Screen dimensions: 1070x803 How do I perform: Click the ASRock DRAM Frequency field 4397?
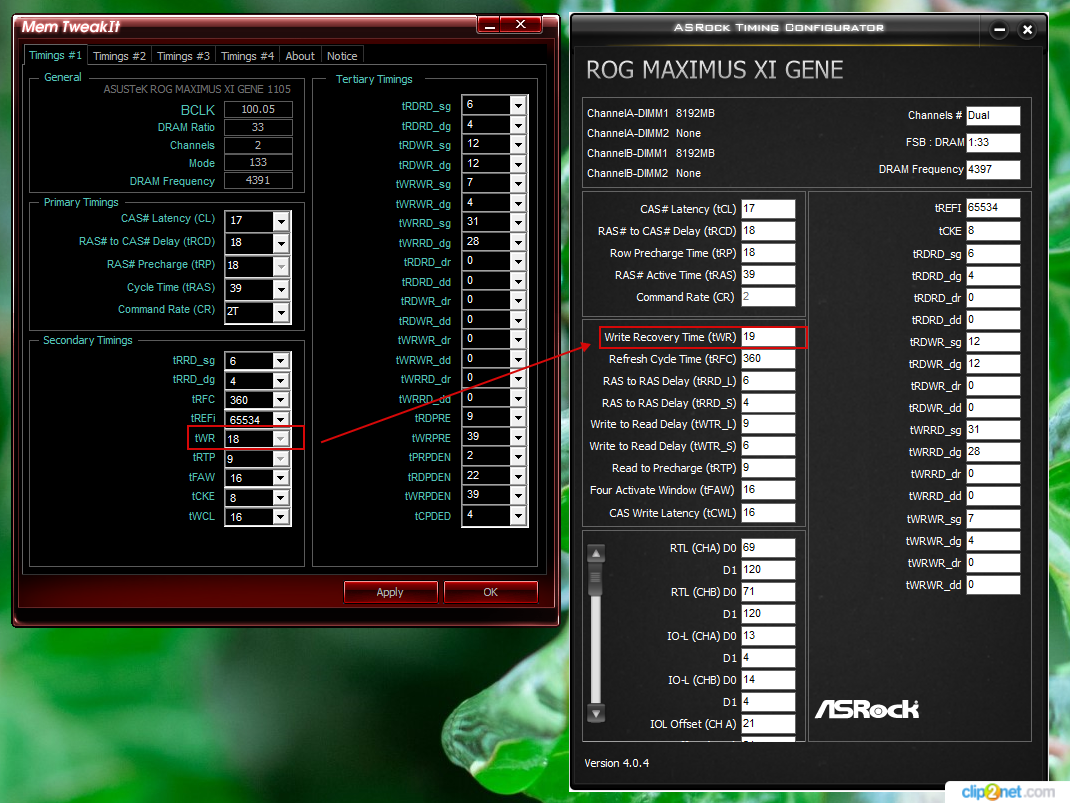[993, 169]
